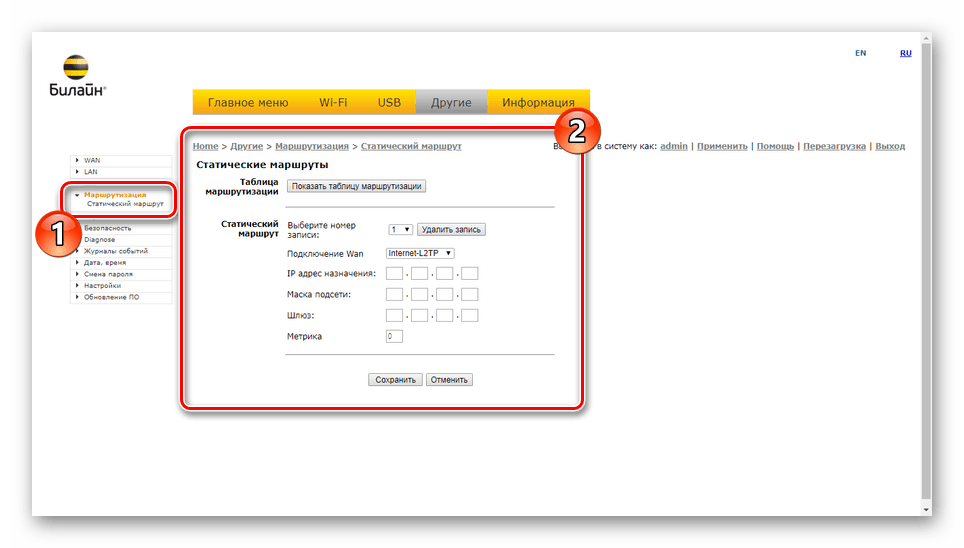964x548 pixels.
Task: Click fourth octet of Маска подсети
Action: pyautogui.click(x=470, y=295)
